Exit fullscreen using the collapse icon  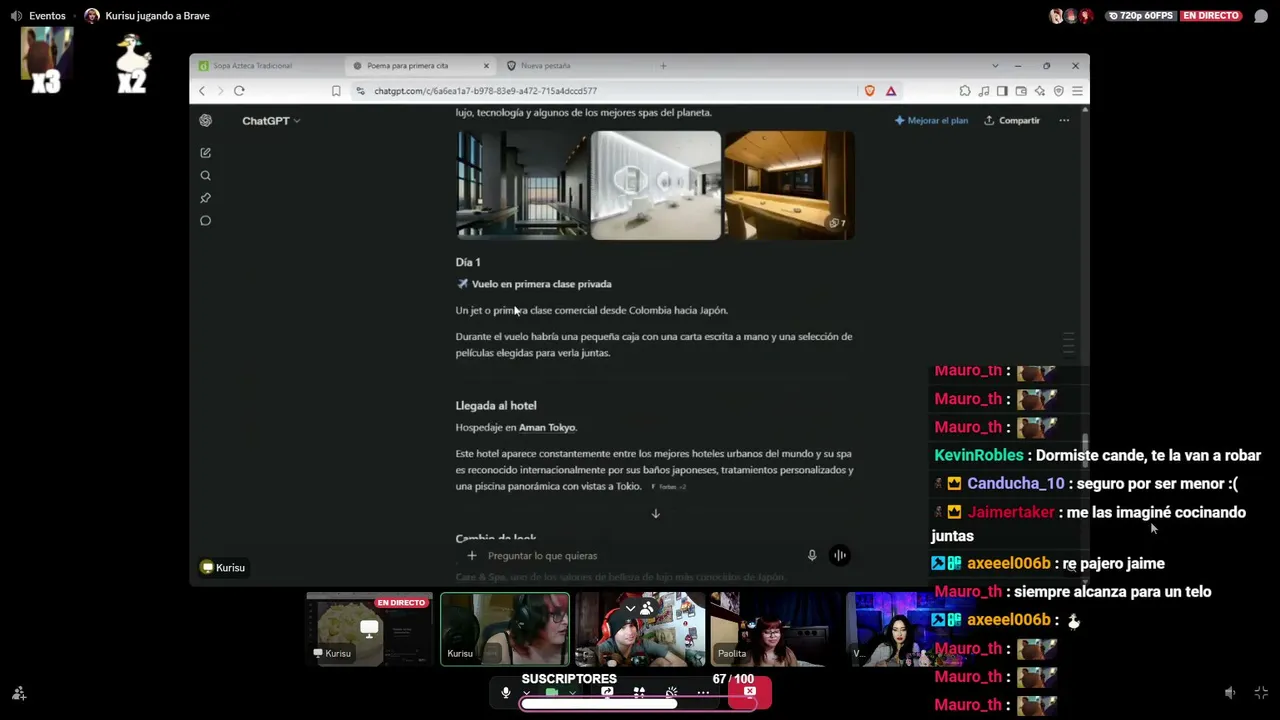[x=1261, y=693]
